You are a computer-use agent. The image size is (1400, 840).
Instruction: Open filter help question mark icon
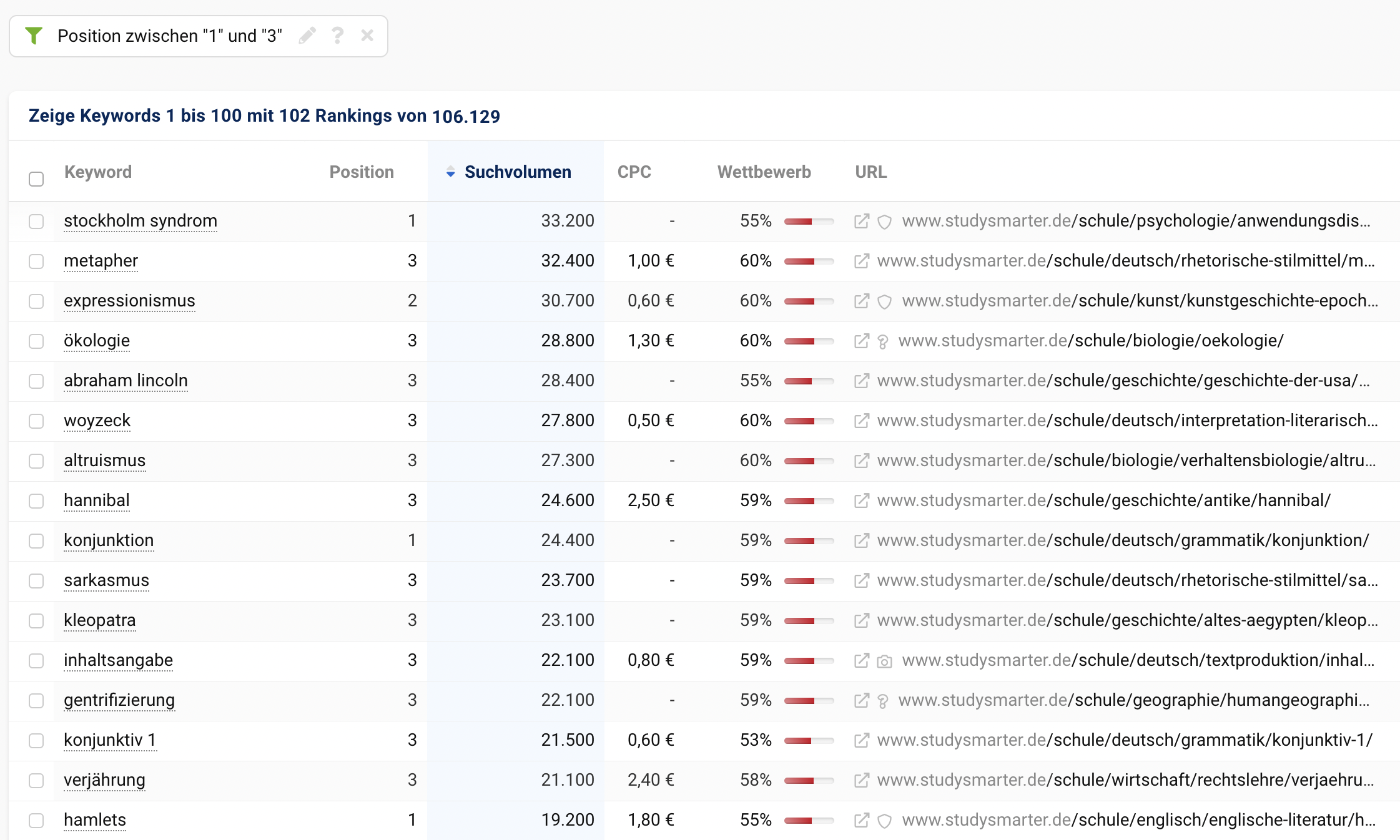point(338,36)
